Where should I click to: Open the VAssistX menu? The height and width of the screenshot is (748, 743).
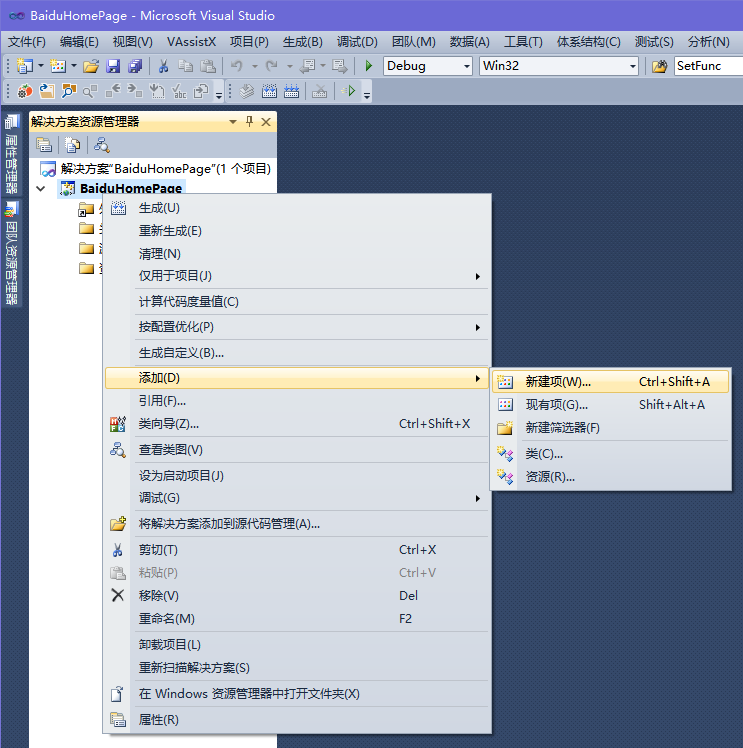[x=191, y=42]
